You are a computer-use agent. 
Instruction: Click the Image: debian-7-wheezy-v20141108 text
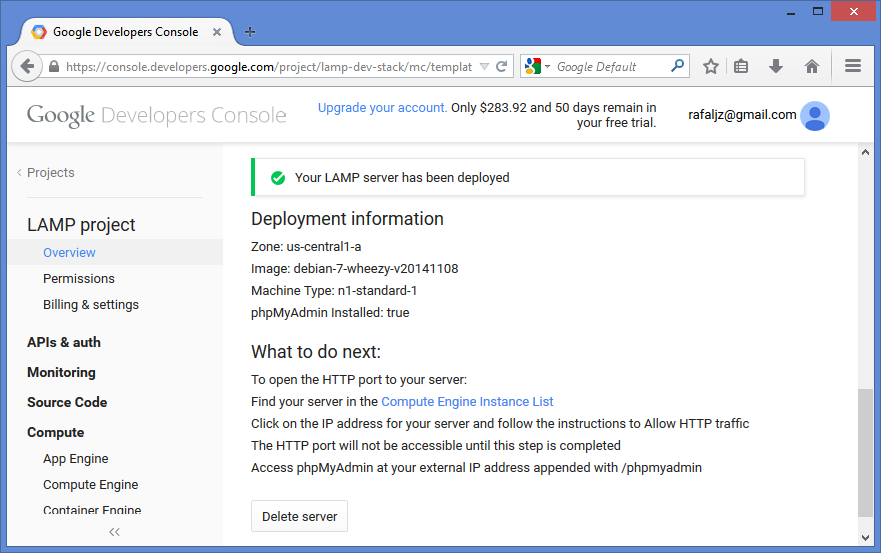355,269
